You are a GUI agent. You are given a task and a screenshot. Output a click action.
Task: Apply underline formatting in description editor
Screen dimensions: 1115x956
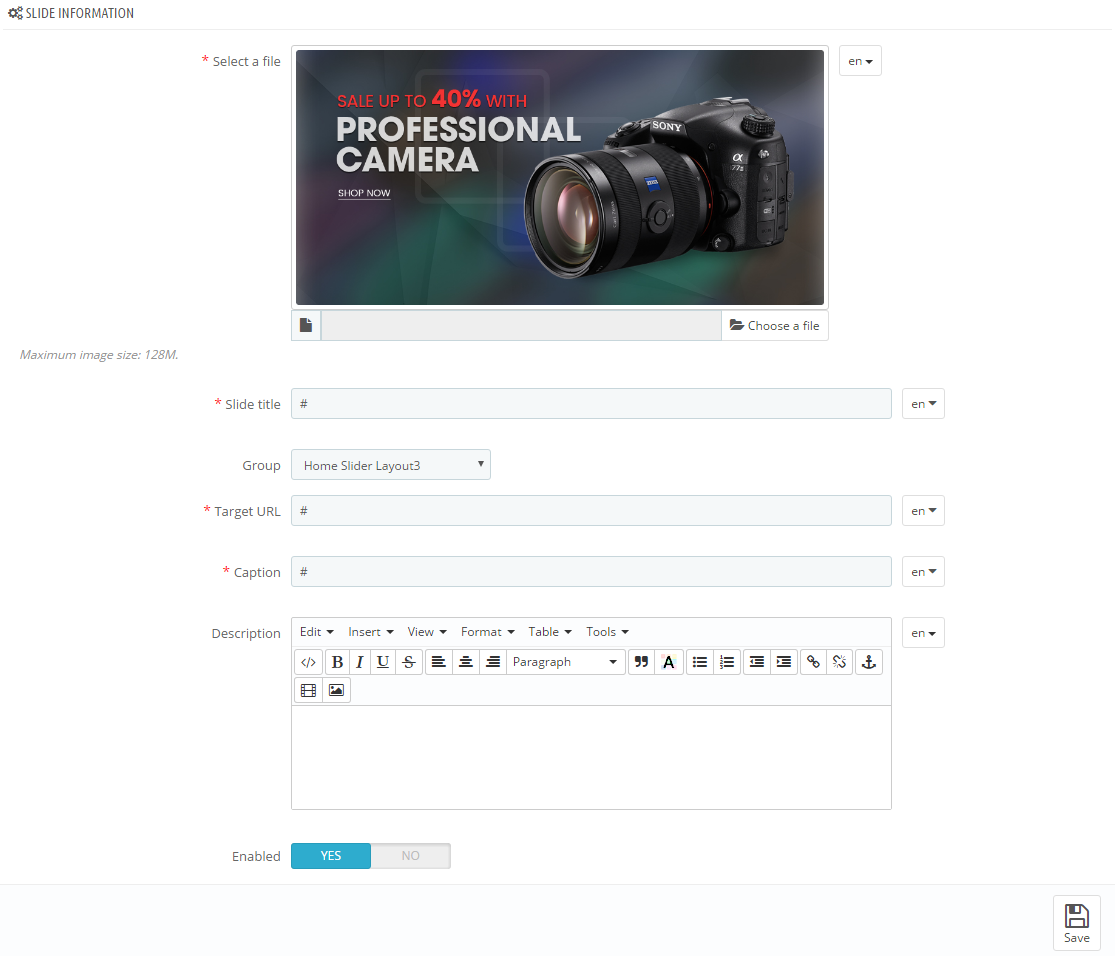coord(383,662)
